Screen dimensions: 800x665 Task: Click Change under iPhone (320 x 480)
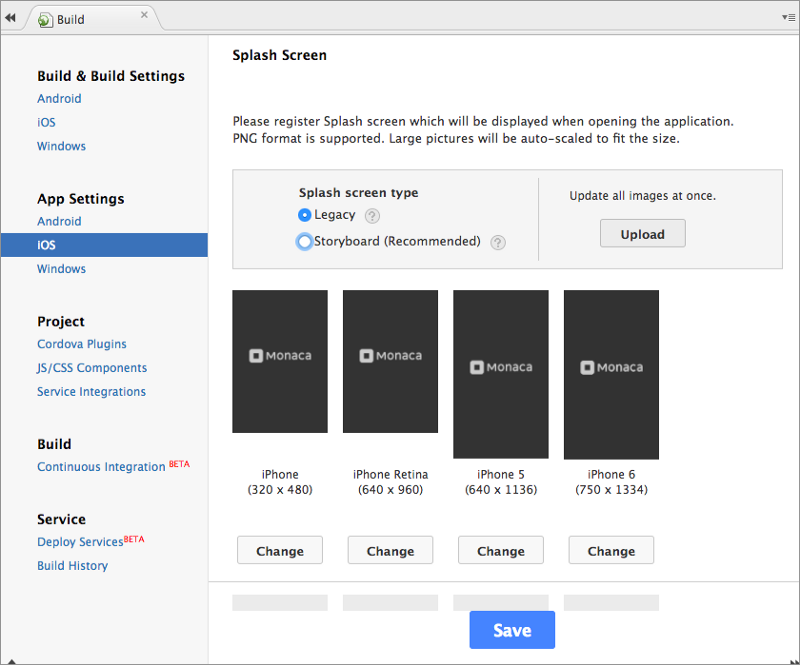click(280, 550)
